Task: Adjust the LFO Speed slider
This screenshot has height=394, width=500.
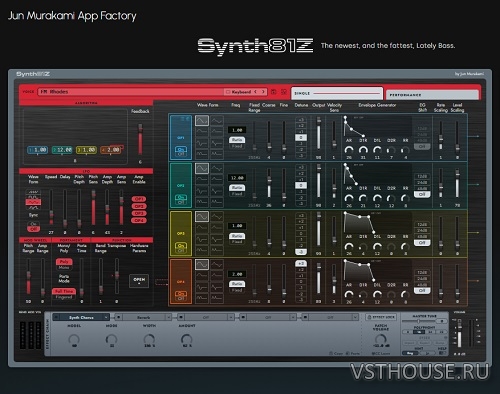Action: pyautogui.click(x=51, y=207)
